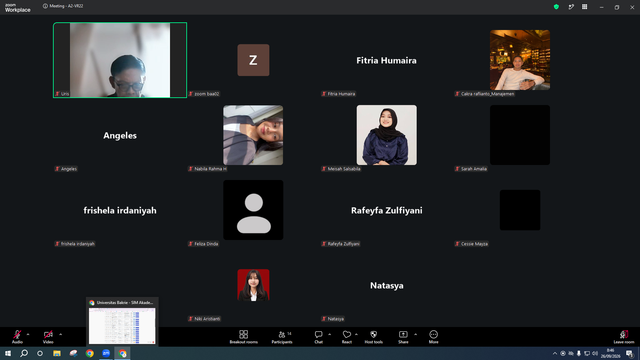Screen dimensions: 640x360
Task: Click the Universitas Bakrie Chrome preview thumbnail
Action: click(x=122, y=326)
